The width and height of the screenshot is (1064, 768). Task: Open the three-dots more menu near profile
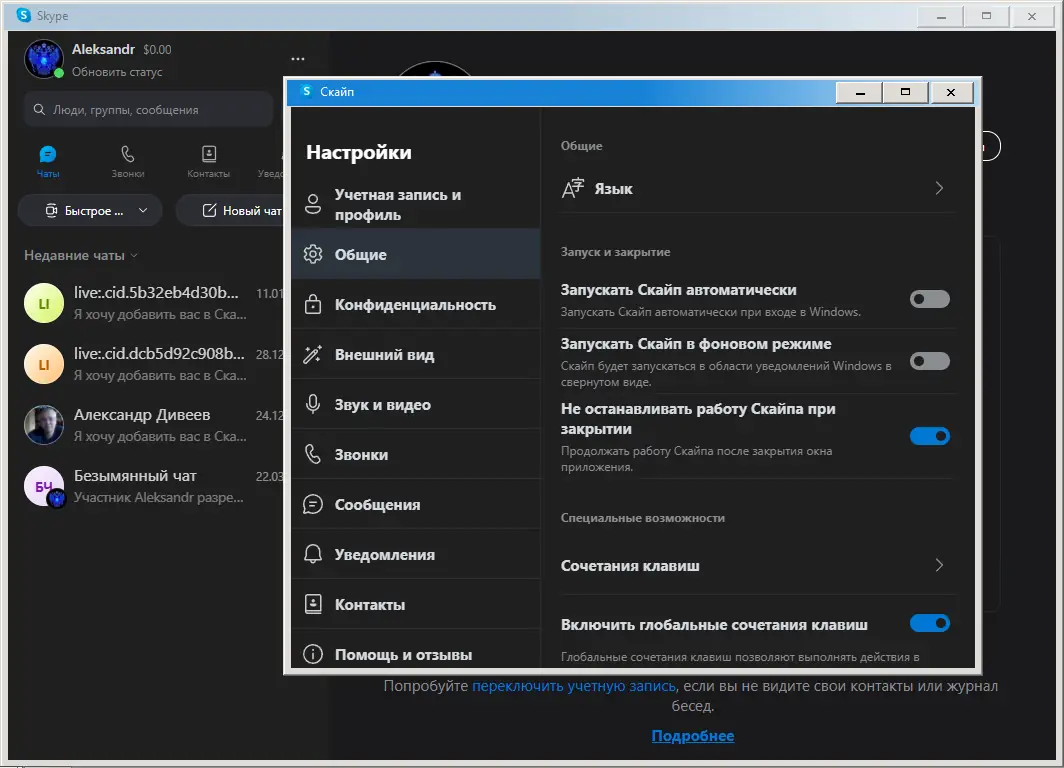tap(298, 59)
